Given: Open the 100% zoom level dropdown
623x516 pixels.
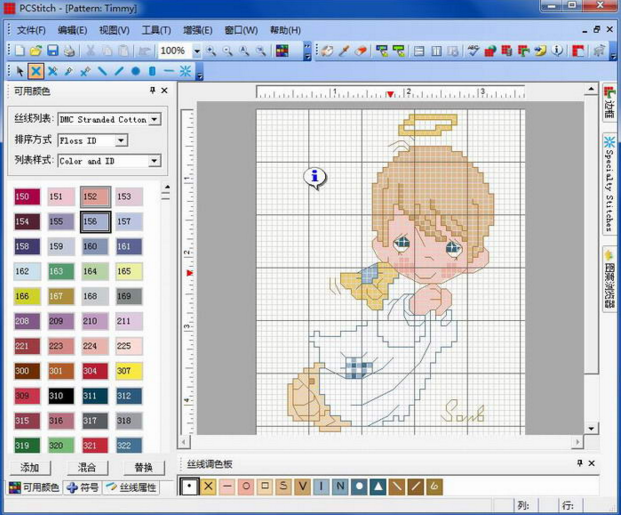Looking at the screenshot, I should pyautogui.click(x=197, y=51).
